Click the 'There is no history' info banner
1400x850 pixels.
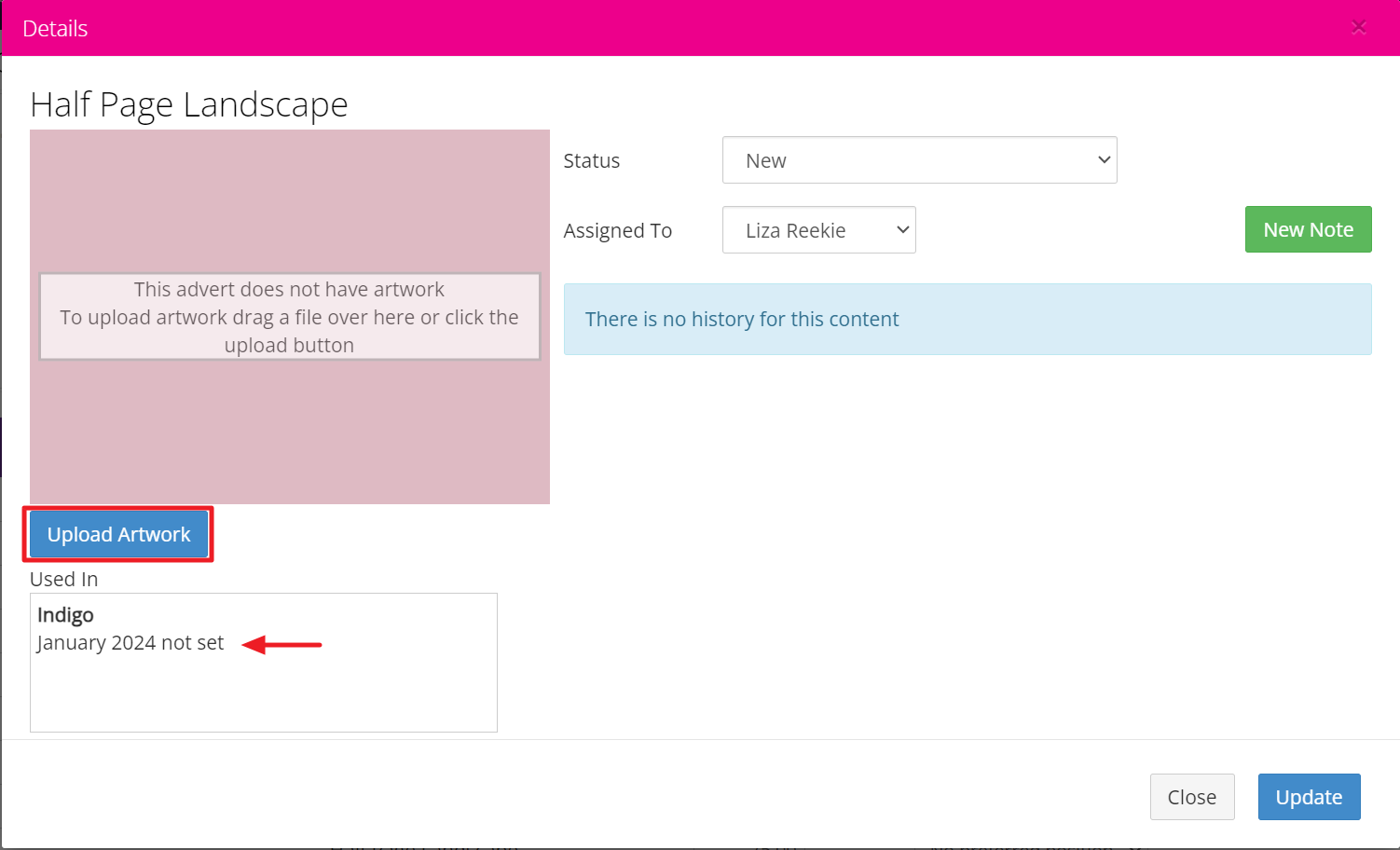coord(967,319)
